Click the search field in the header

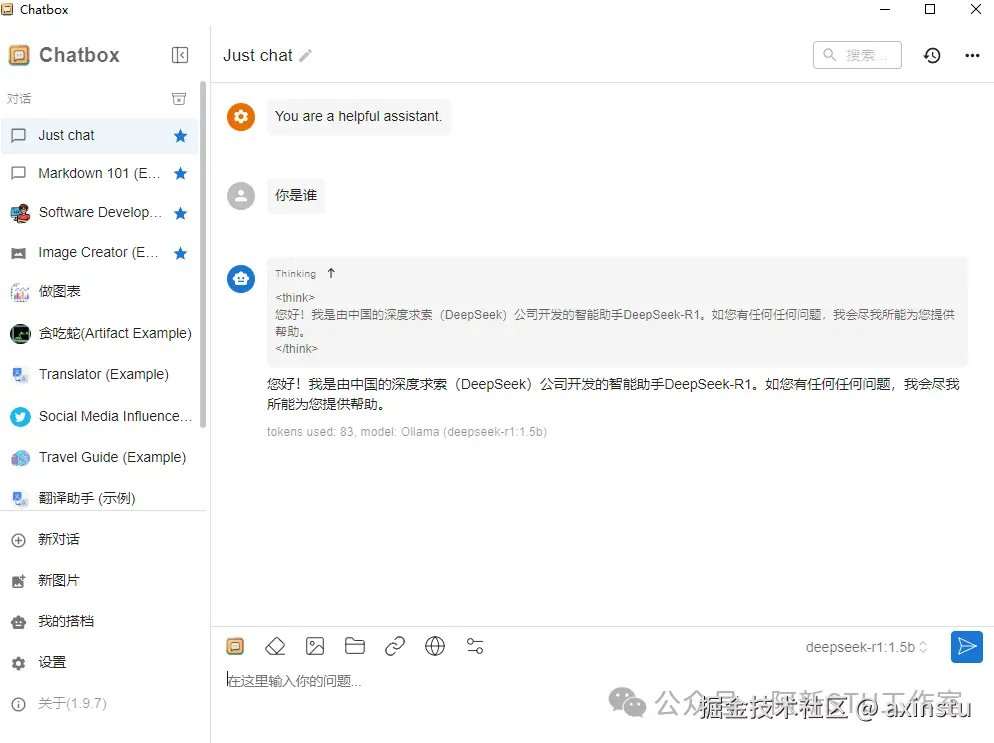857,55
